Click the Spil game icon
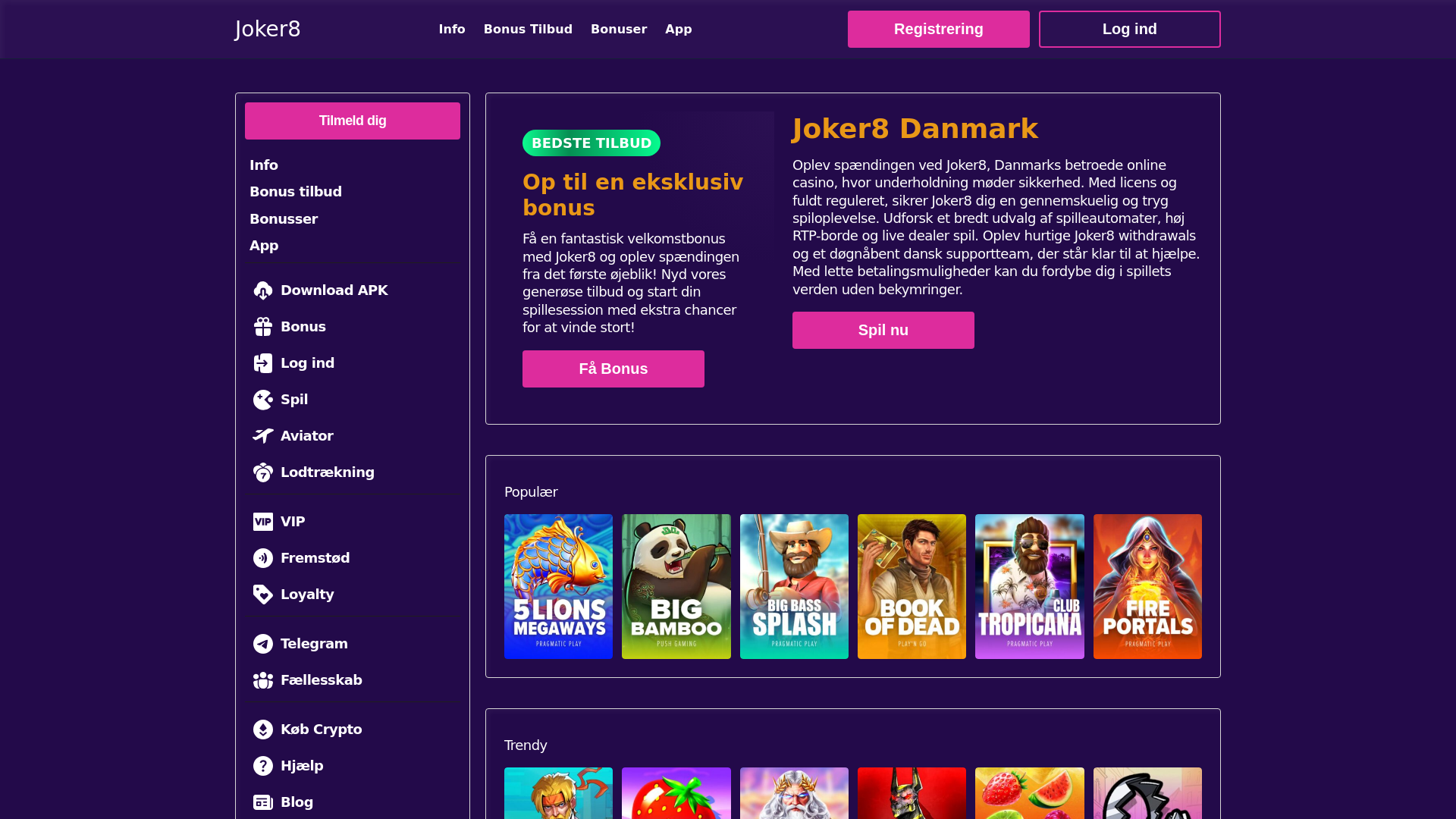 click(263, 400)
